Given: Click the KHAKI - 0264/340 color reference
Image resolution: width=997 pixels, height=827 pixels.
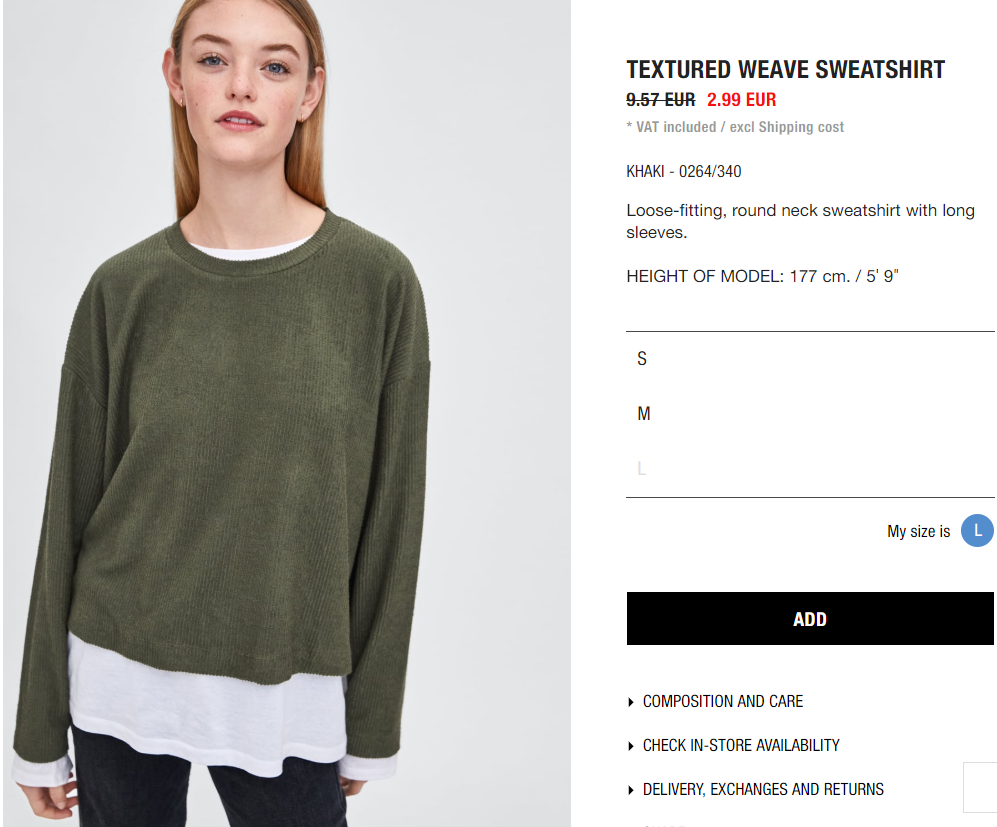Looking at the screenshot, I should click(x=684, y=172).
